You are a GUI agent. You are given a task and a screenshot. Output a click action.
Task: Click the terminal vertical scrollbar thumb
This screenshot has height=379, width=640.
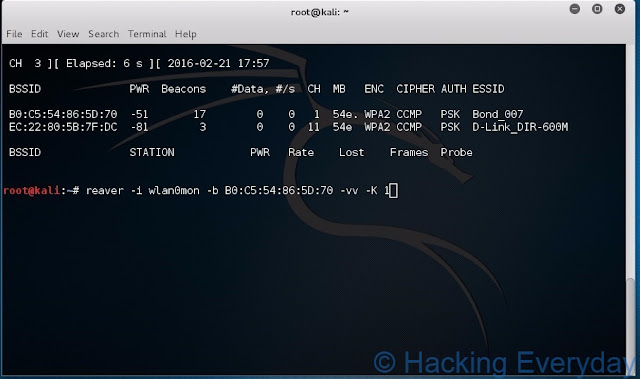631,326
